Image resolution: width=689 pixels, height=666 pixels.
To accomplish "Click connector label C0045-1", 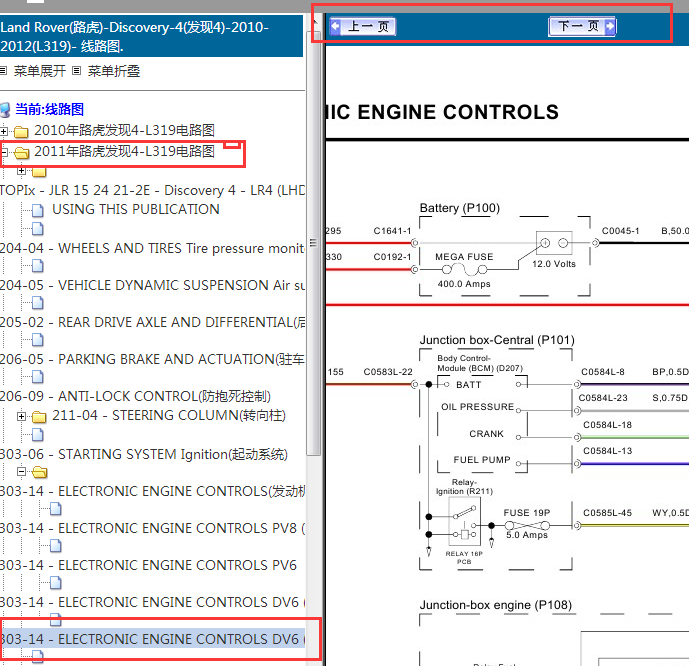I will (x=620, y=231).
